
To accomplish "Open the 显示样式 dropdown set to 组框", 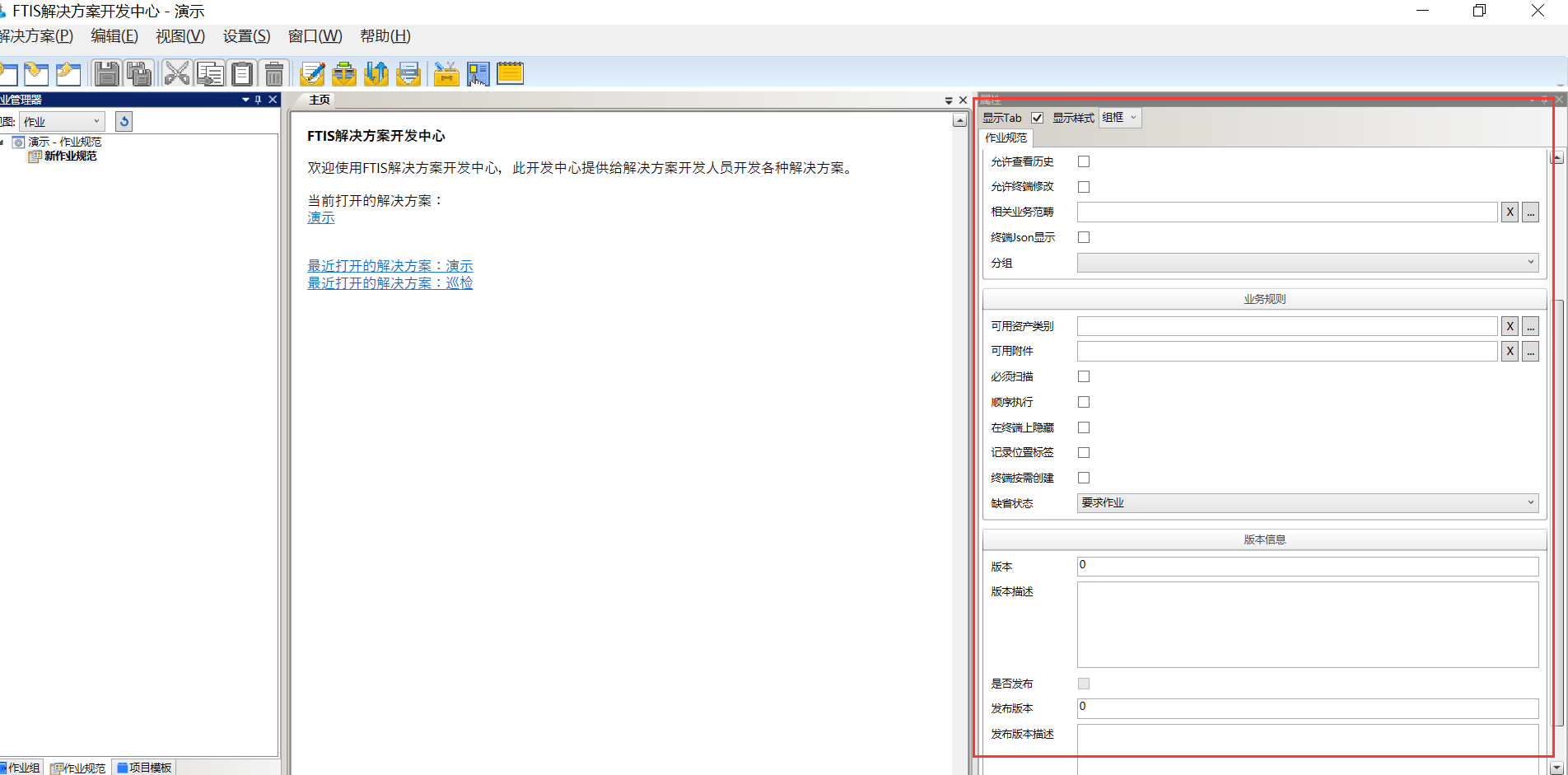I will 1120,118.
